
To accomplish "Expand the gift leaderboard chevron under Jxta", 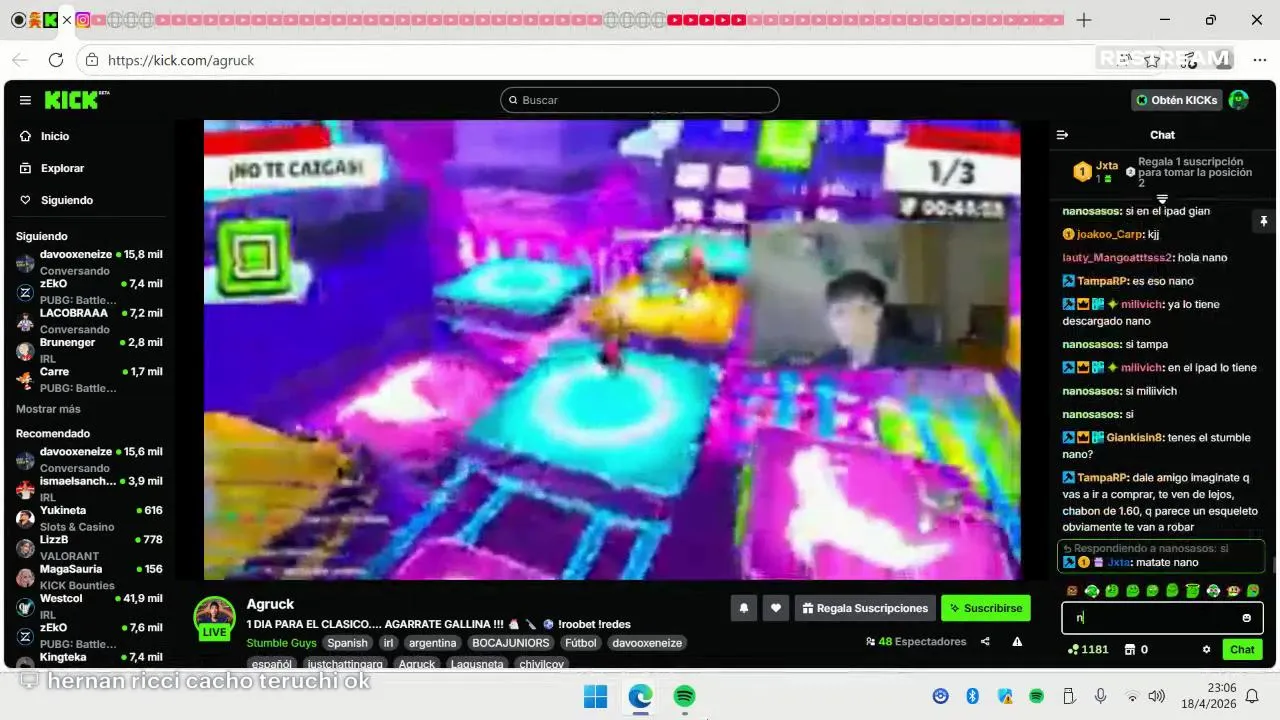I will point(1162,199).
